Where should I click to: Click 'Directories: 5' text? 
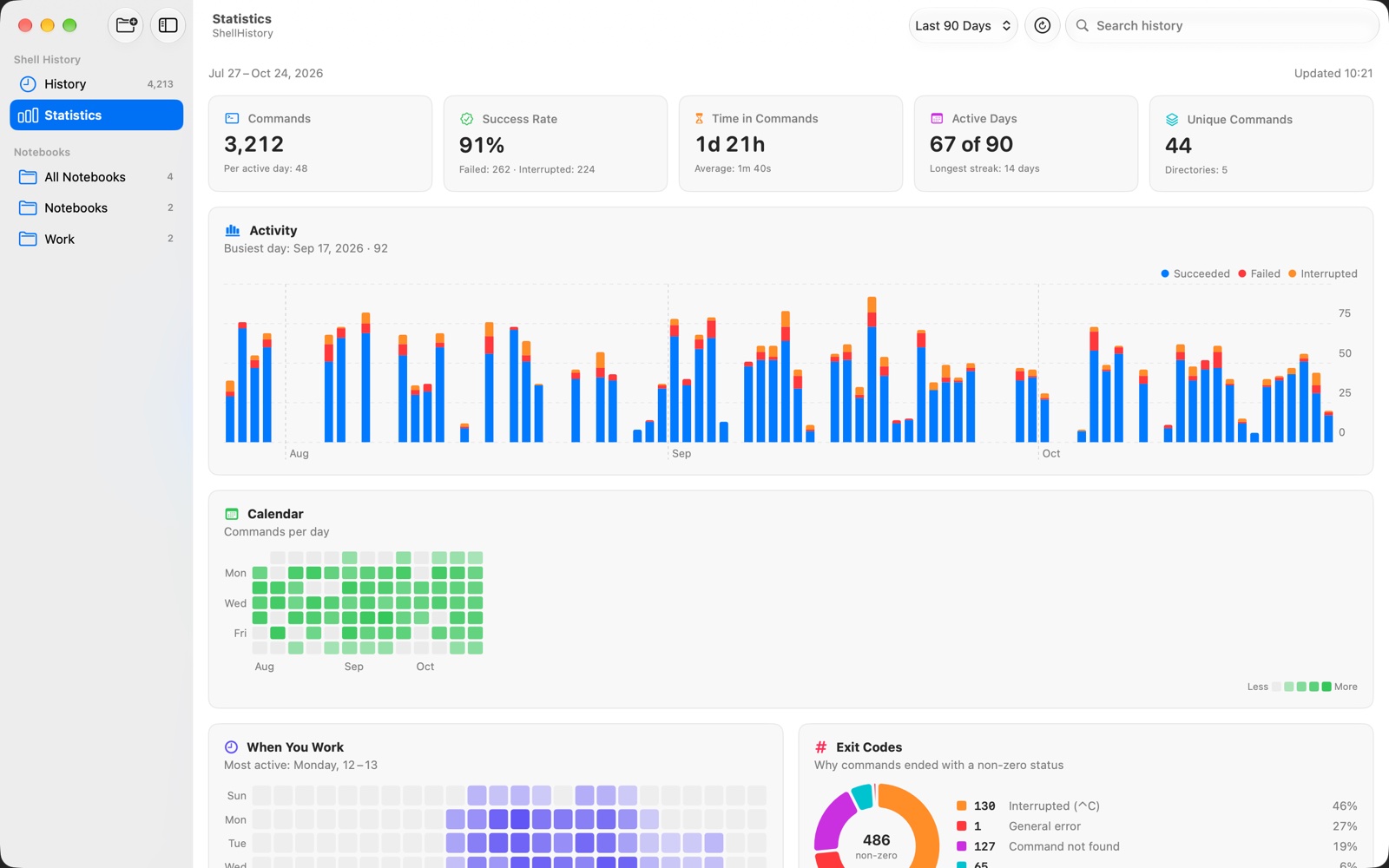pyautogui.click(x=1196, y=170)
